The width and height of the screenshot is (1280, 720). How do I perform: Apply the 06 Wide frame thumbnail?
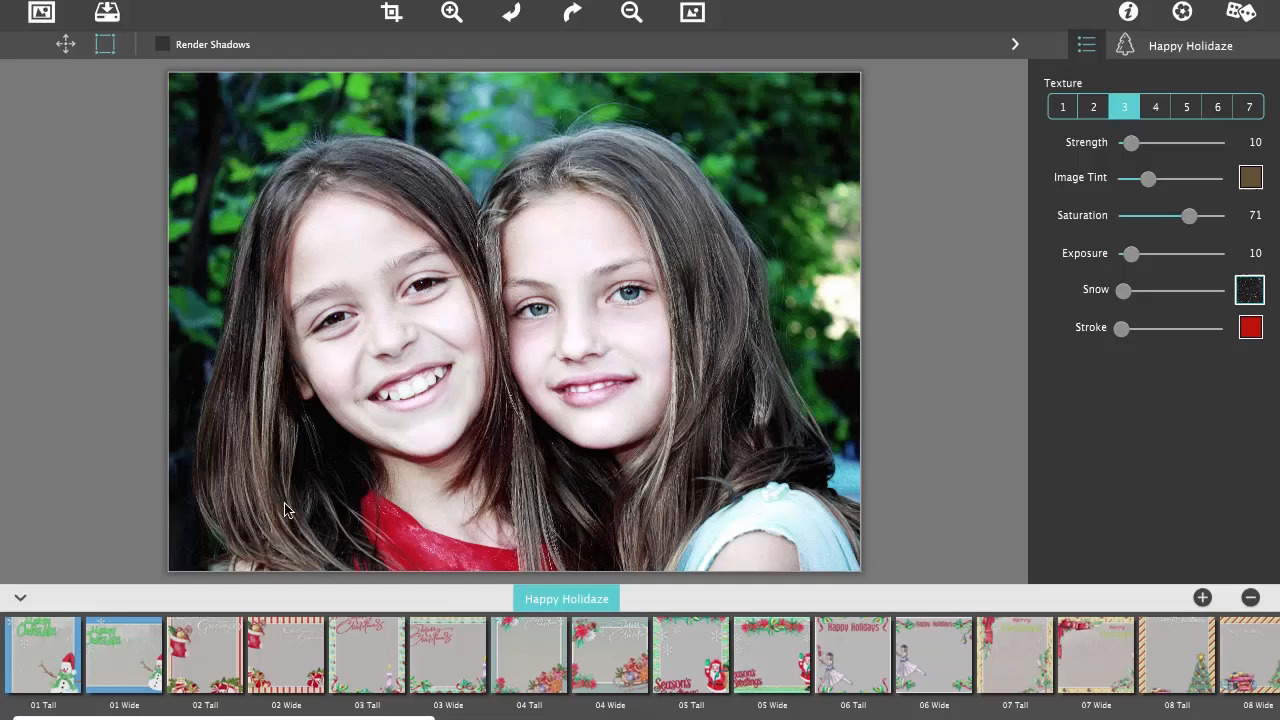coord(934,656)
